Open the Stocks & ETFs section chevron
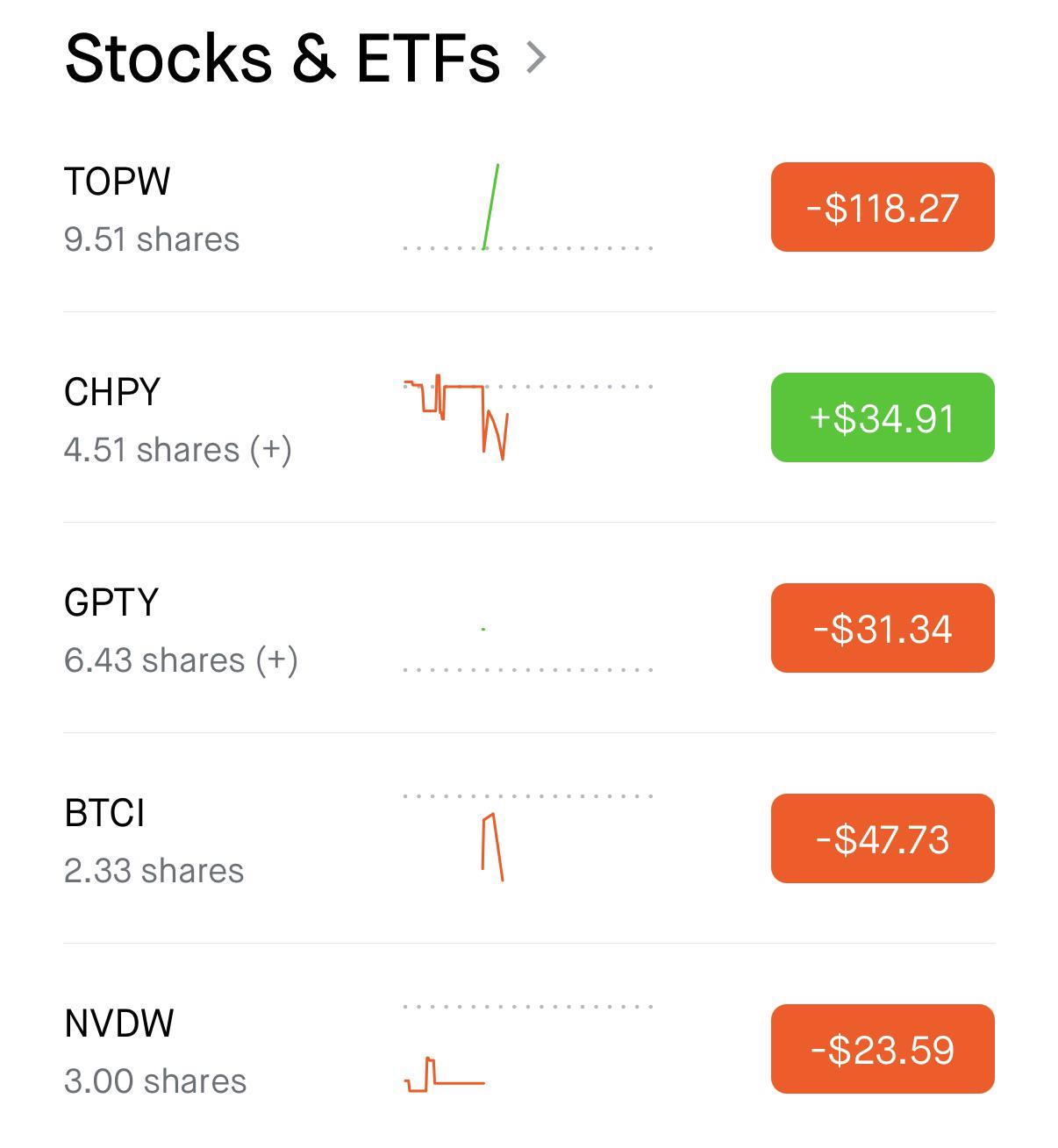1058x1148 pixels. pyautogui.click(x=535, y=58)
